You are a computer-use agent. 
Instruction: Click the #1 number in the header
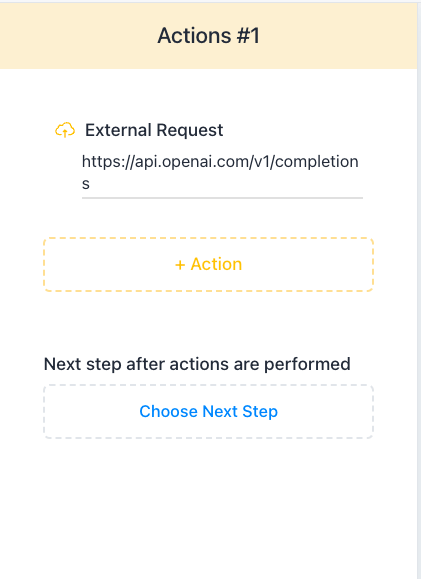coord(248,35)
